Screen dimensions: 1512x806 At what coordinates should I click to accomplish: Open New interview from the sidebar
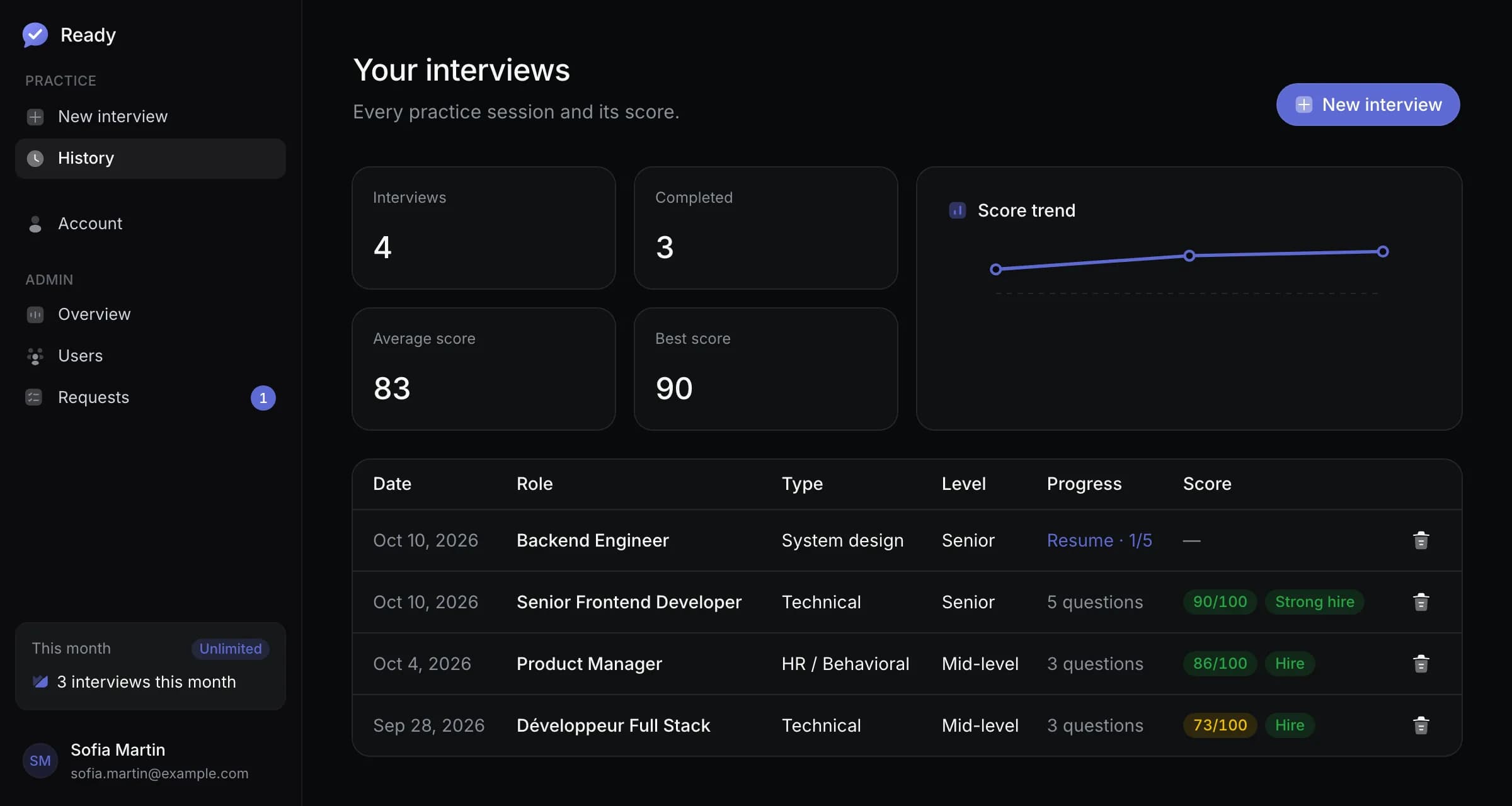click(151, 116)
